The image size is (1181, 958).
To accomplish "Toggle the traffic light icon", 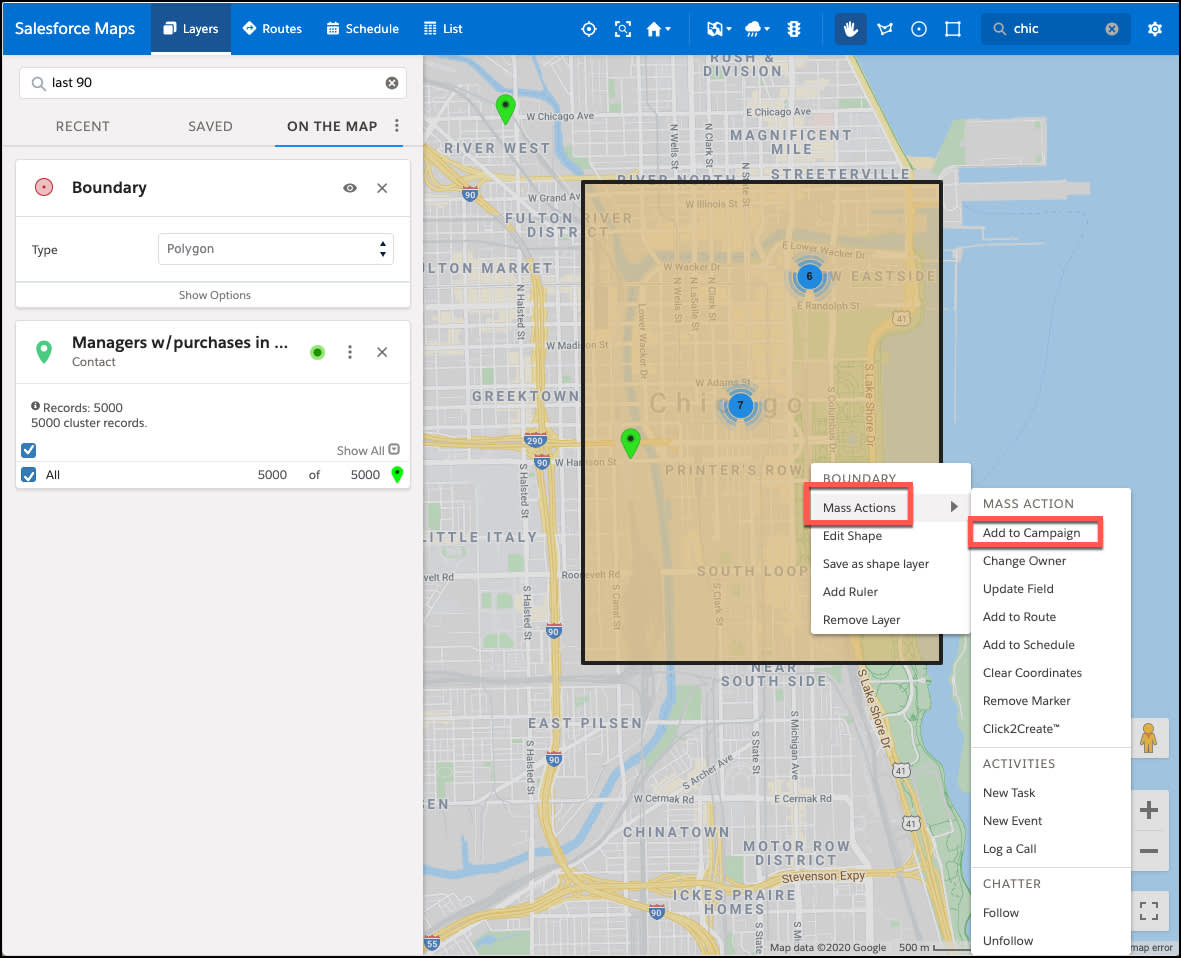I will [794, 29].
